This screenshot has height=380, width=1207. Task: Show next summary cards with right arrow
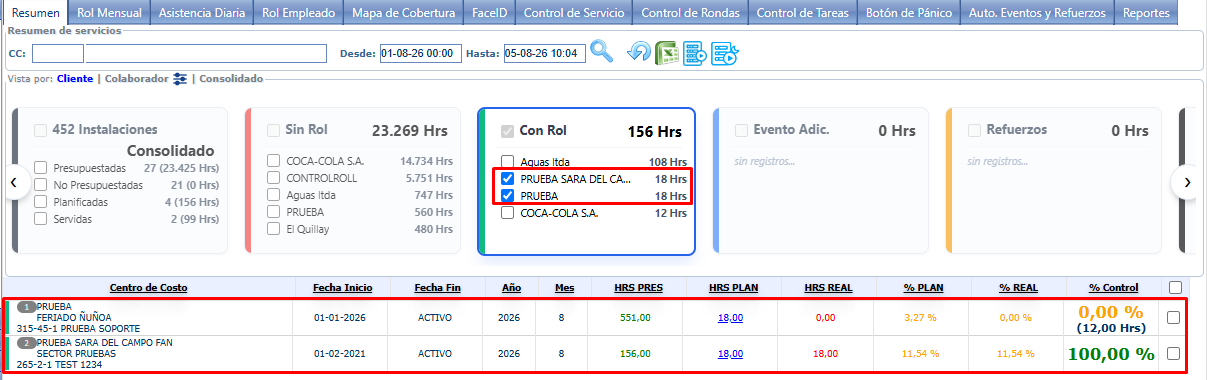coord(1186,182)
